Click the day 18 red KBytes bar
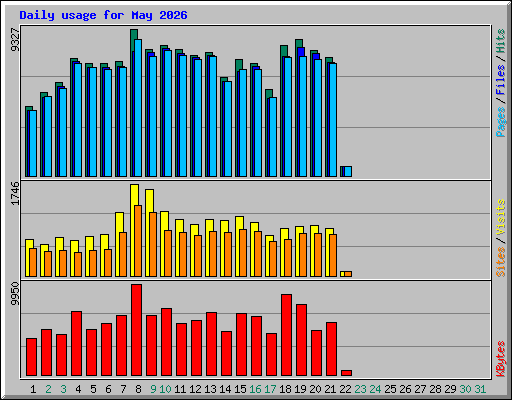The height and width of the screenshot is (400, 512). (x=287, y=335)
